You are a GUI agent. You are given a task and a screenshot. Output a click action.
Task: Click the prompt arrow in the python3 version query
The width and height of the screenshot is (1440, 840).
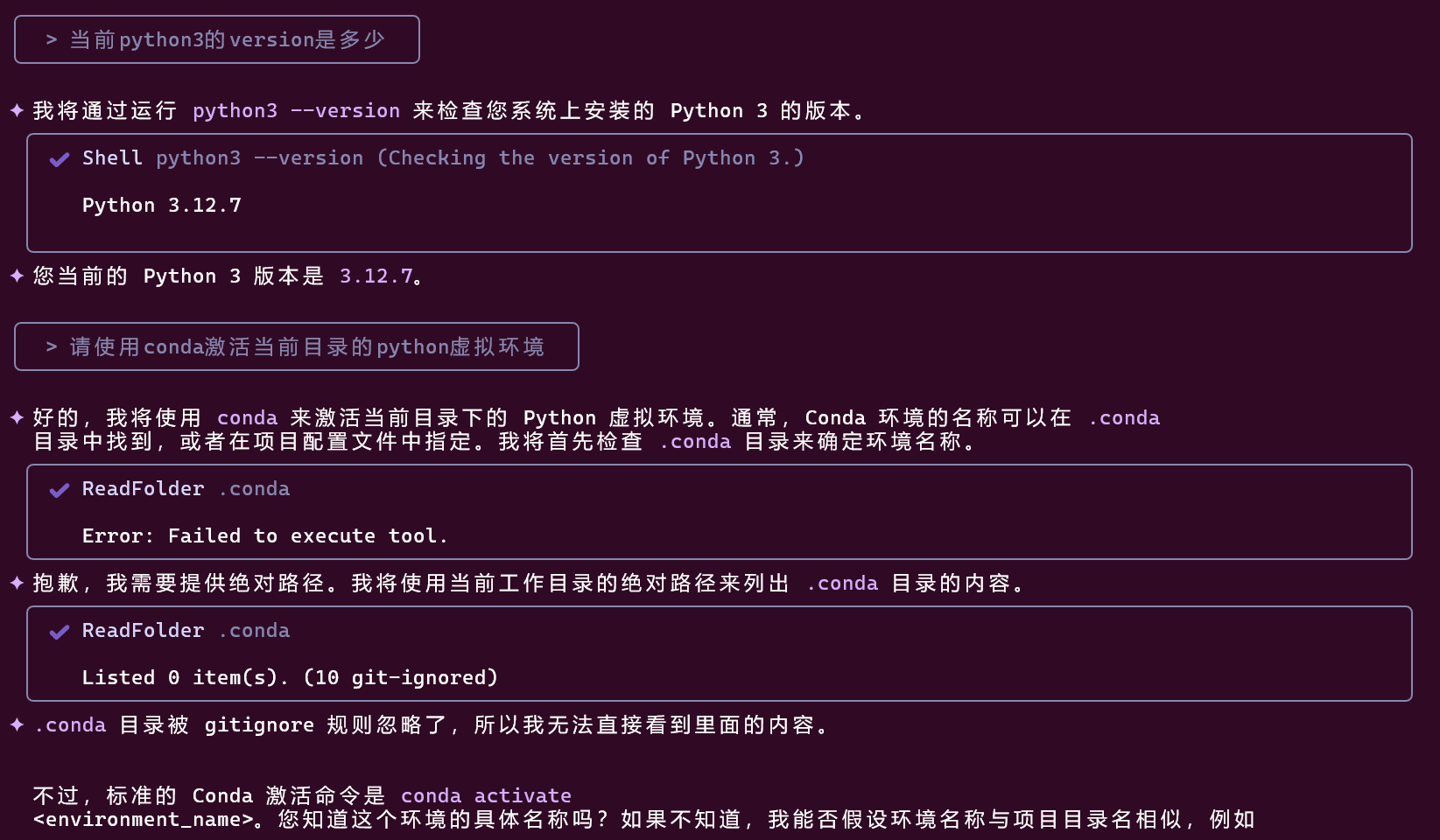pyautogui.click(x=52, y=40)
